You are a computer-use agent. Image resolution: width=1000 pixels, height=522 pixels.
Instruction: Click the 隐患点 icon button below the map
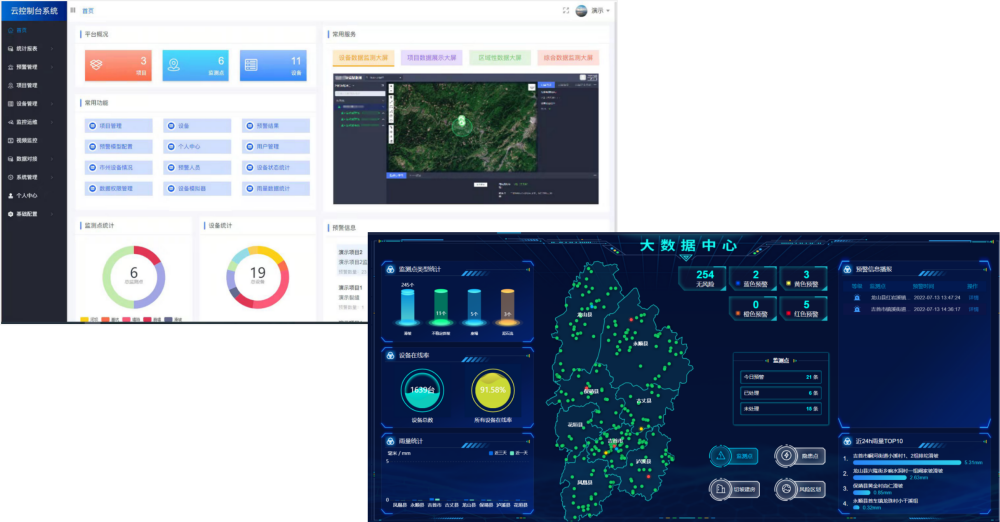(x=798, y=456)
